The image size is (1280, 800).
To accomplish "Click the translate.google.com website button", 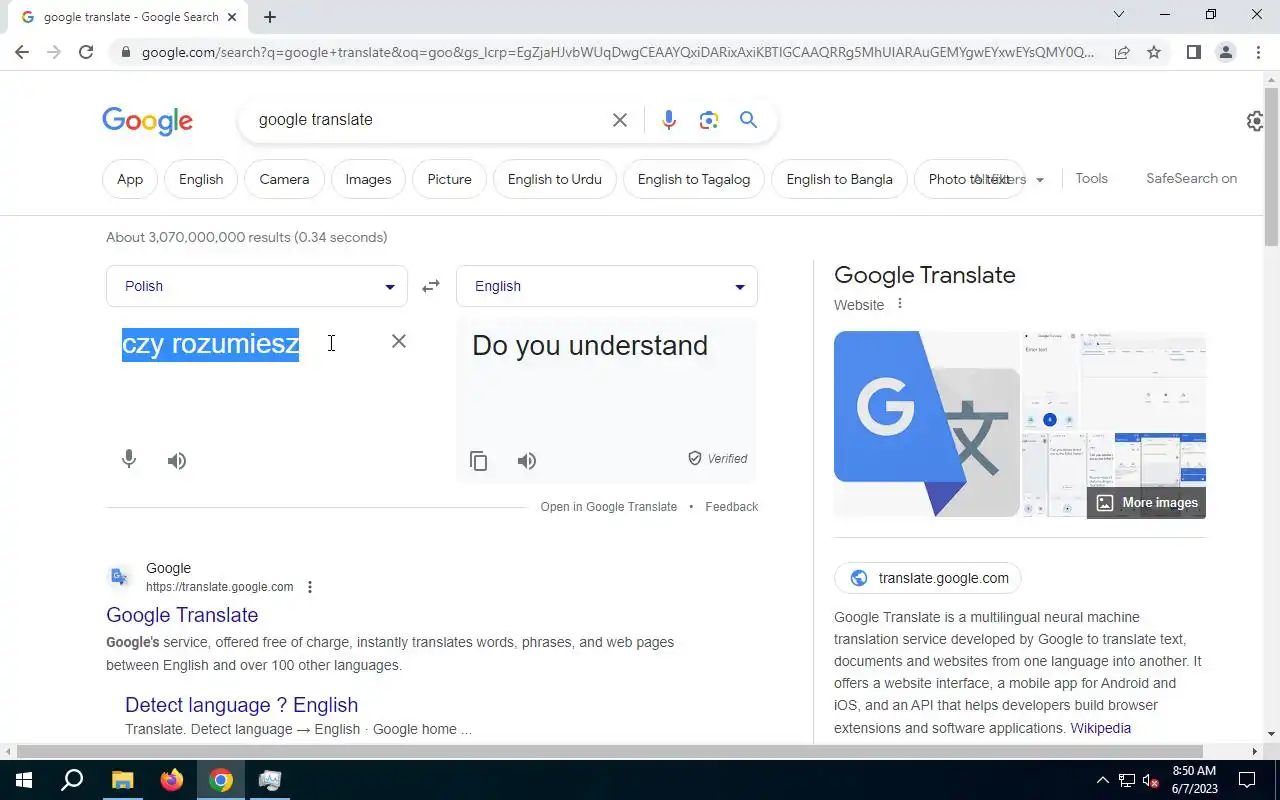I will (x=928, y=578).
